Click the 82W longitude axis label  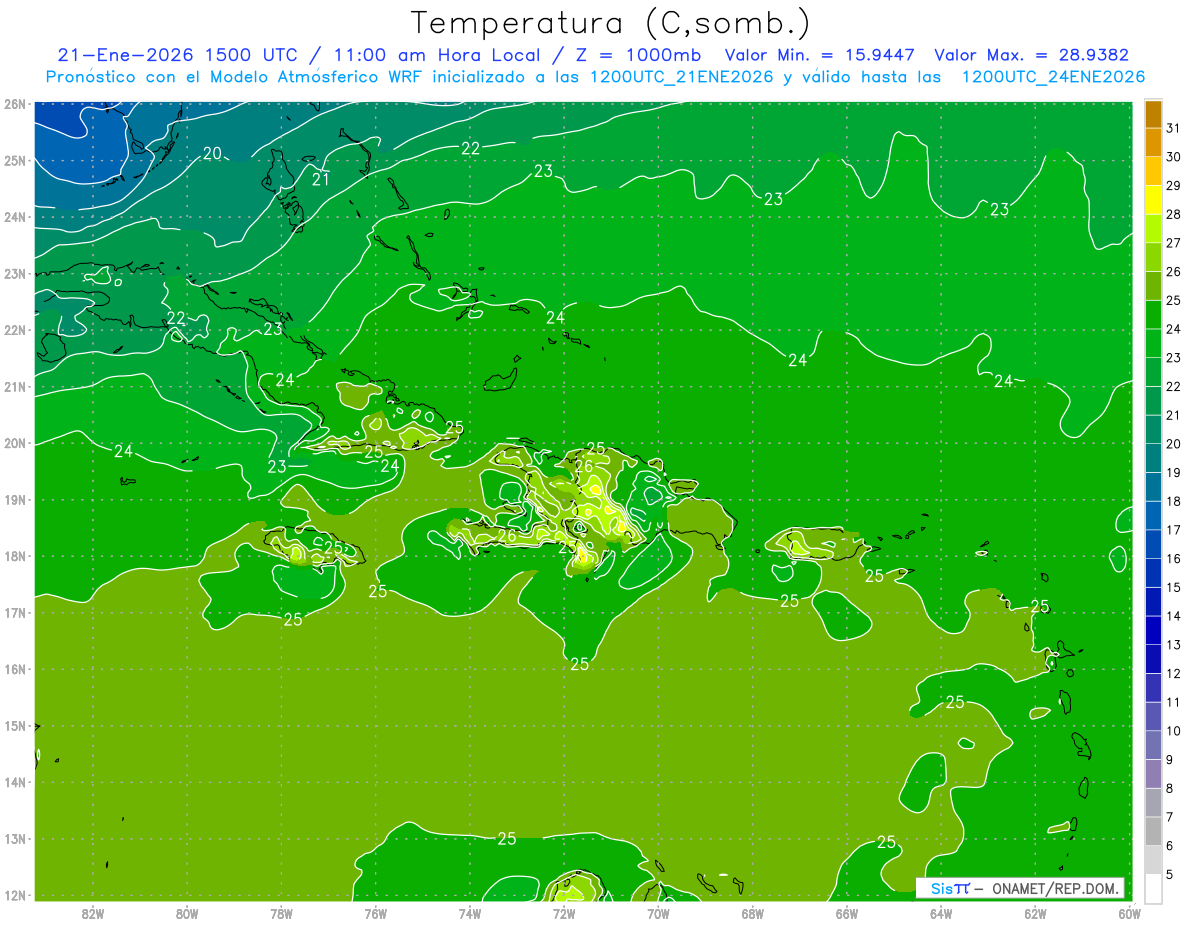92,913
